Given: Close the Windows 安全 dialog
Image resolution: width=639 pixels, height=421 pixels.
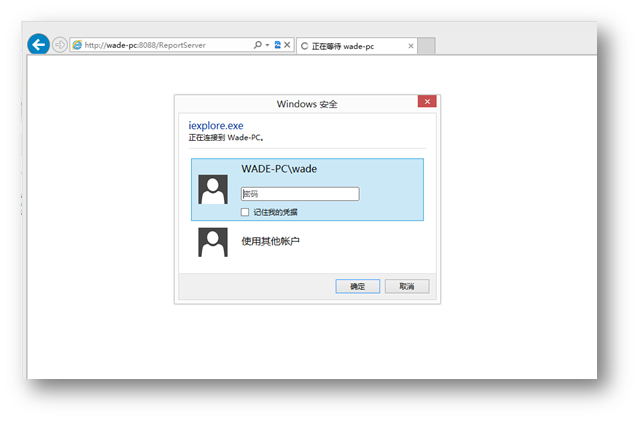Looking at the screenshot, I should (x=427, y=101).
